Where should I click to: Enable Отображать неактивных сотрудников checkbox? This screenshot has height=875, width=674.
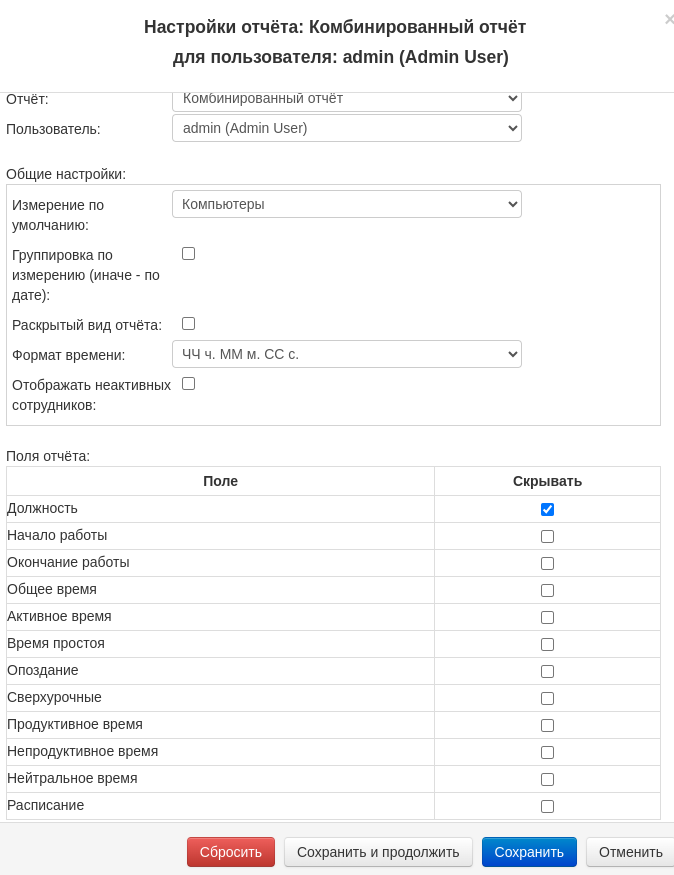(188, 384)
